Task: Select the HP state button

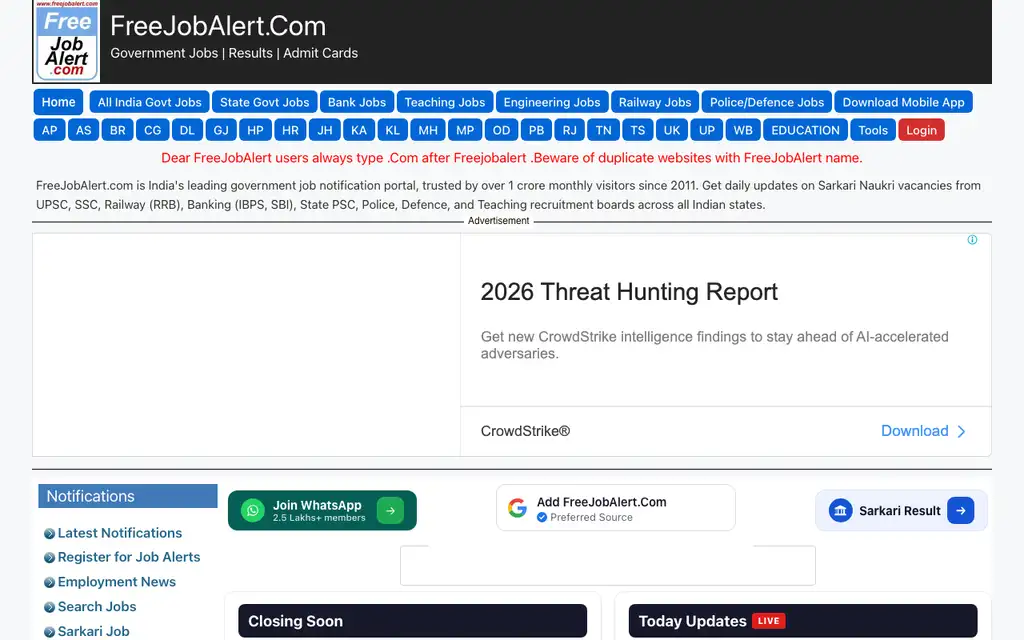Action: click(x=255, y=130)
